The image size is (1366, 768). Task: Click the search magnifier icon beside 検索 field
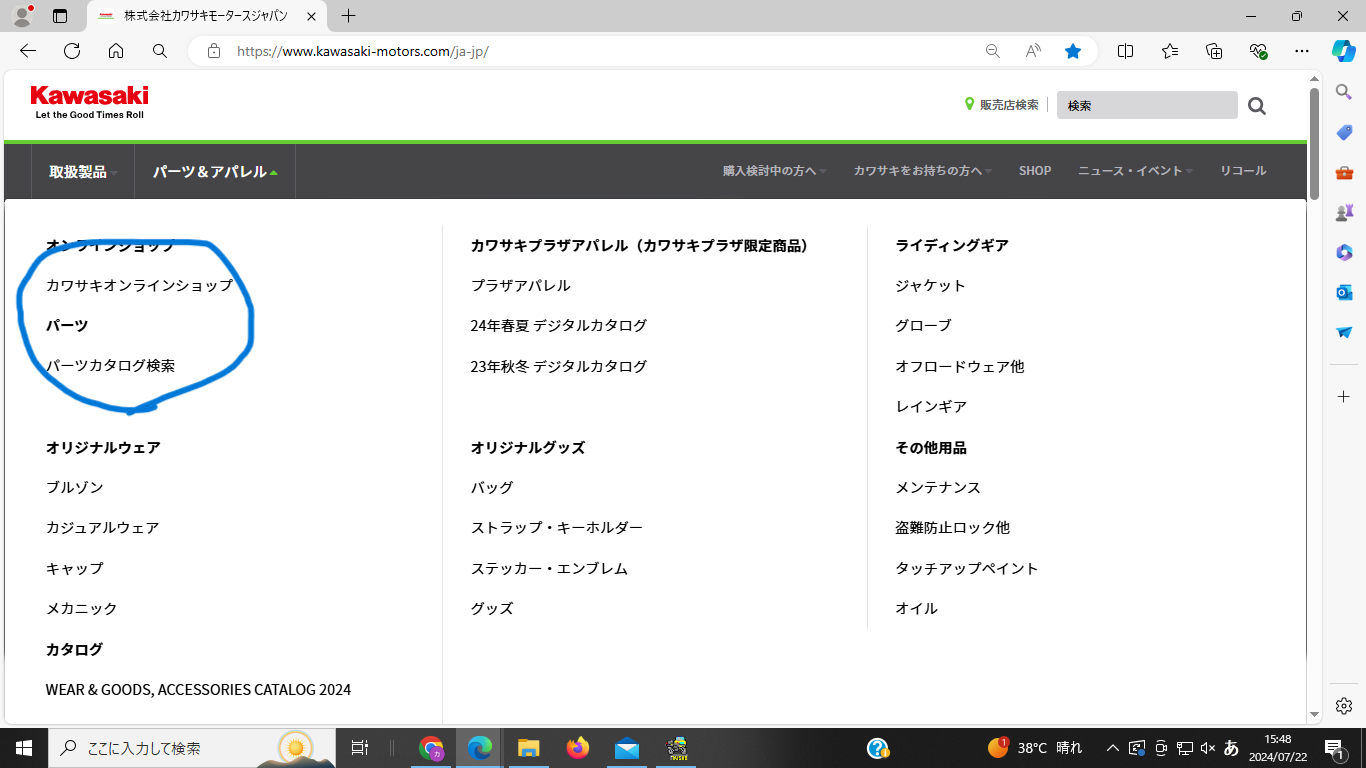[1257, 105]
